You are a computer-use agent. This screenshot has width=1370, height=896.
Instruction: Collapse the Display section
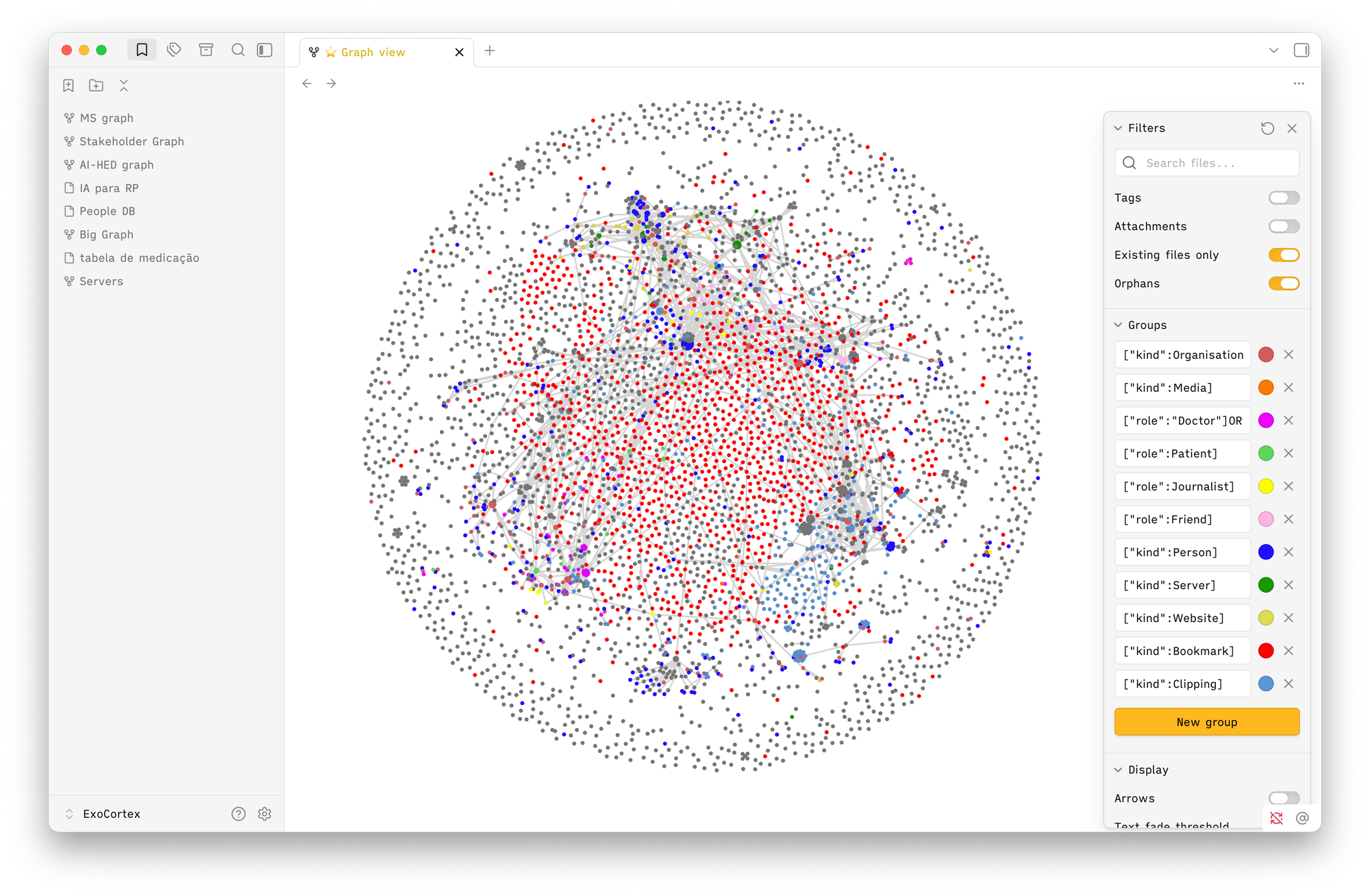pos(1119,770)
